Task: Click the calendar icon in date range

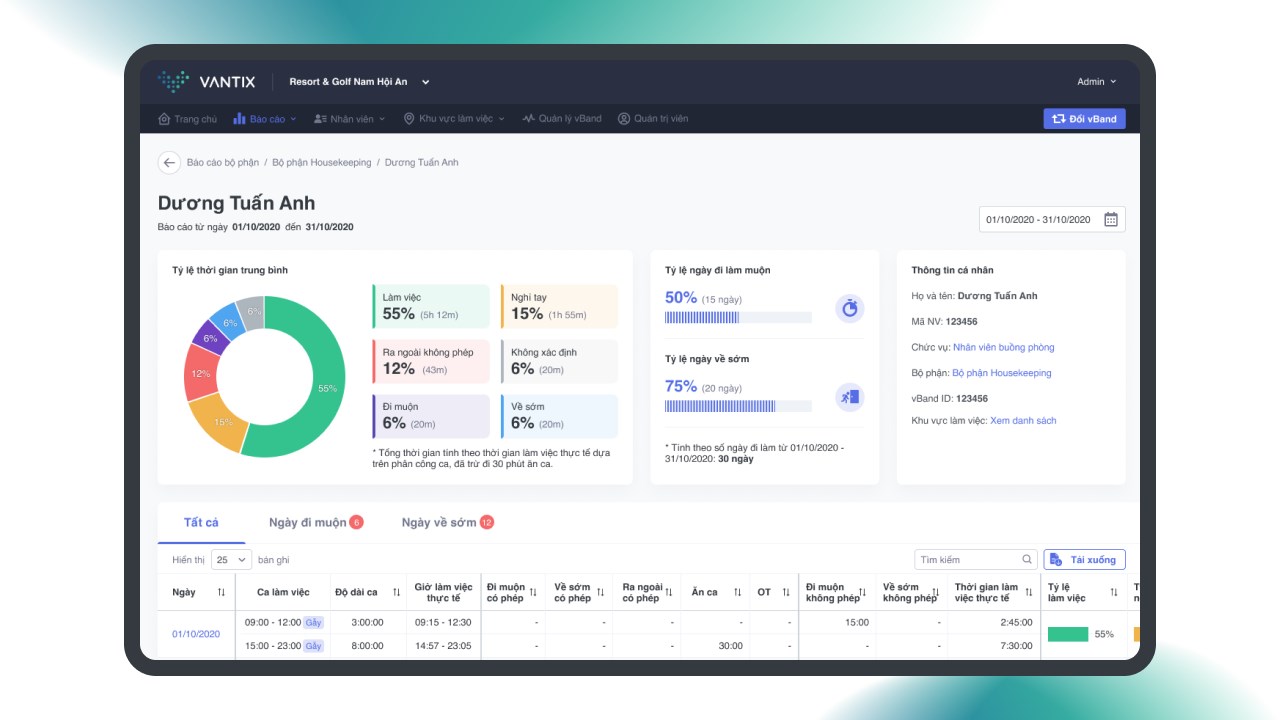Action: click(x=1110, y=219)
